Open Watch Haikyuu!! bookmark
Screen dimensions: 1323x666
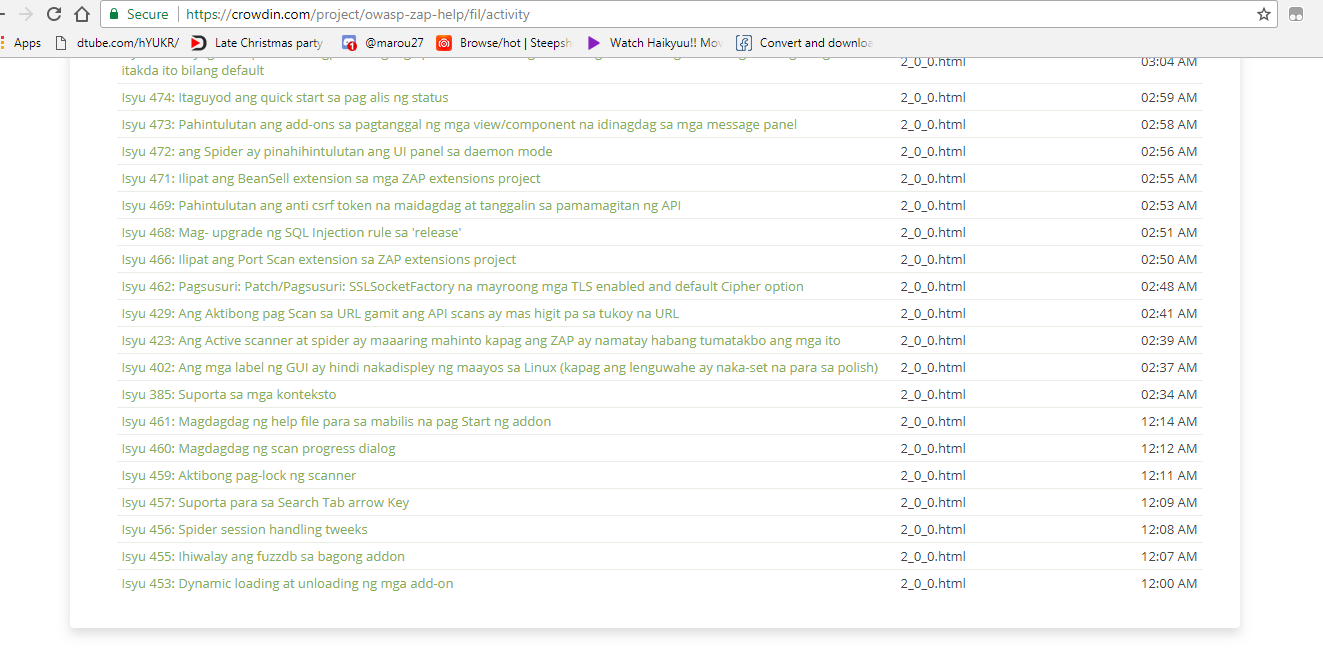[x=655, y=43]
